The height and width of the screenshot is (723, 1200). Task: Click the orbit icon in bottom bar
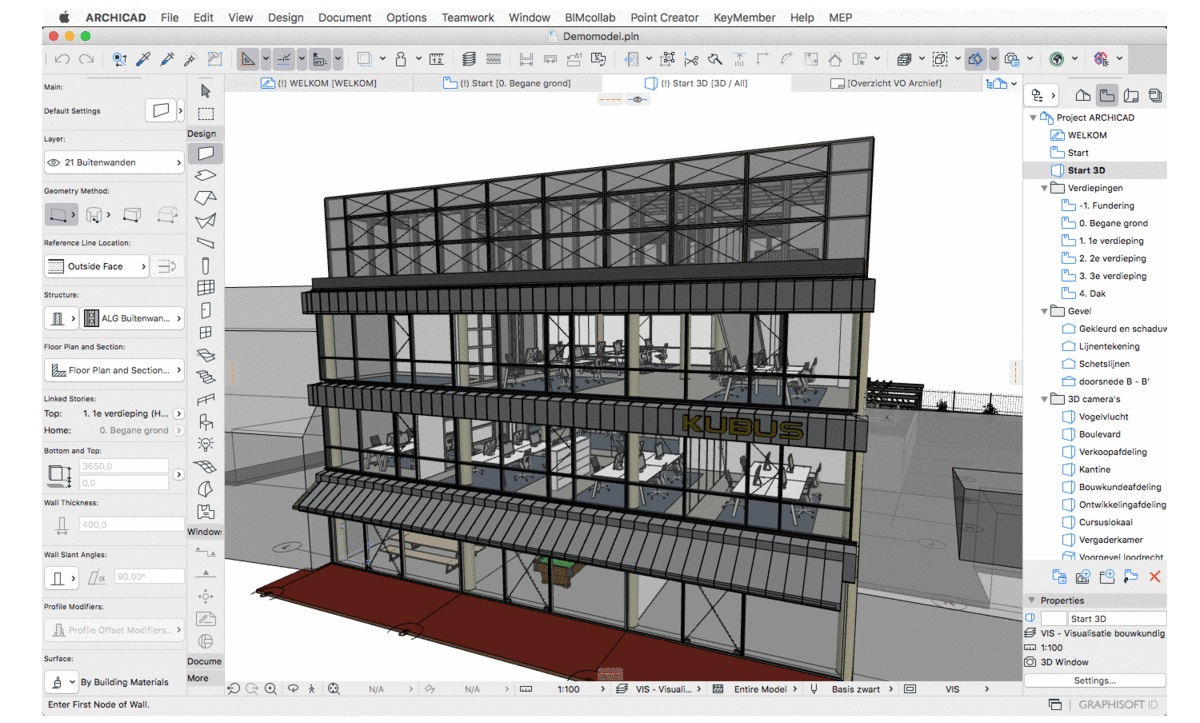point(293,689)
